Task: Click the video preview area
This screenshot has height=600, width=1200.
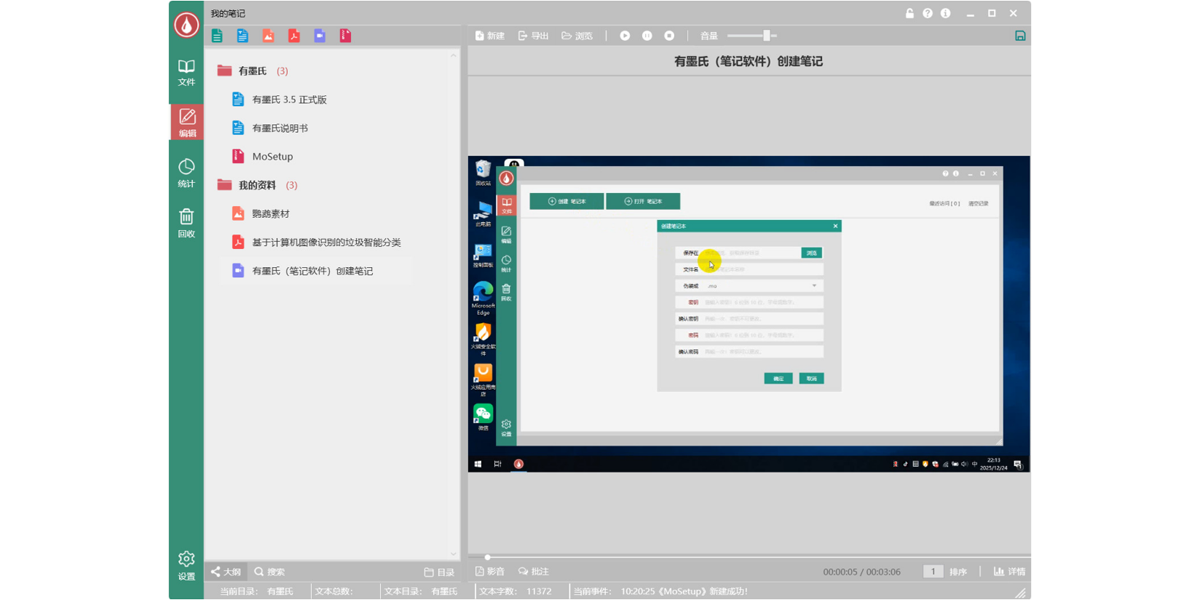Action: [749, 314]
